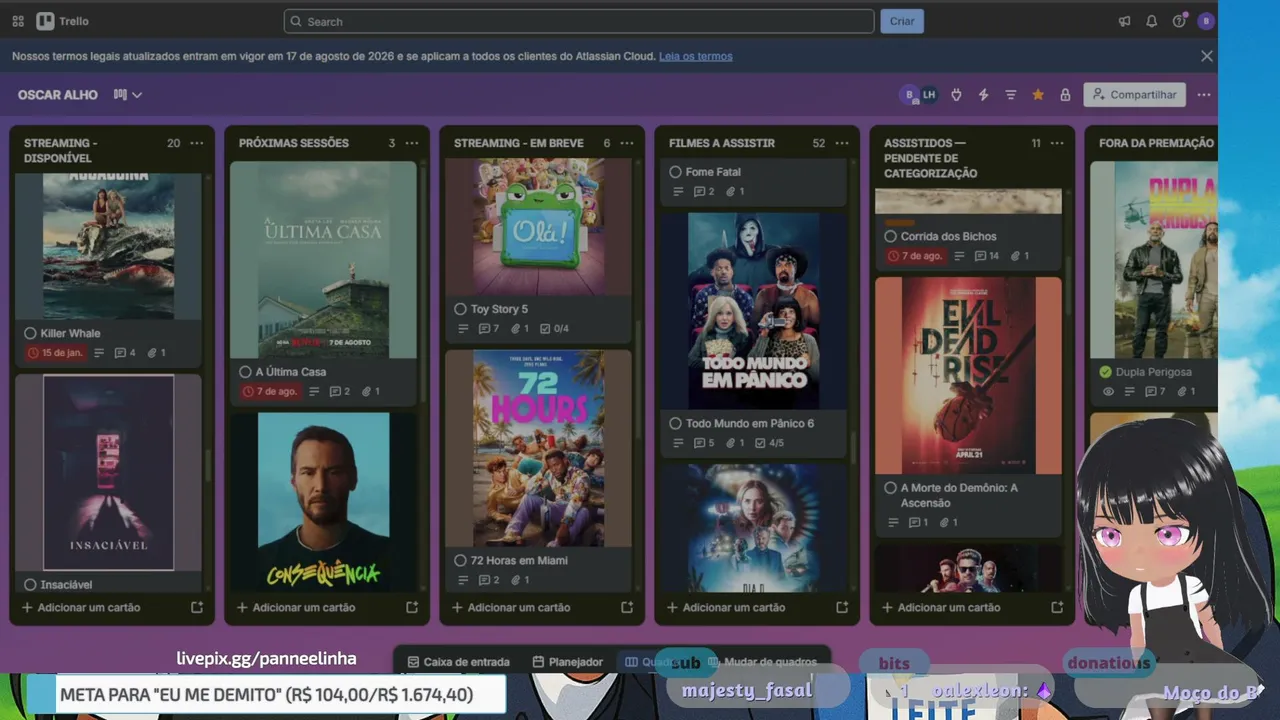Image resolution: width=1280 pixels, height=720 pixels.
Task: Mark Killer Whale card complete
Action: pyautogui.click(x=30, y=333)
